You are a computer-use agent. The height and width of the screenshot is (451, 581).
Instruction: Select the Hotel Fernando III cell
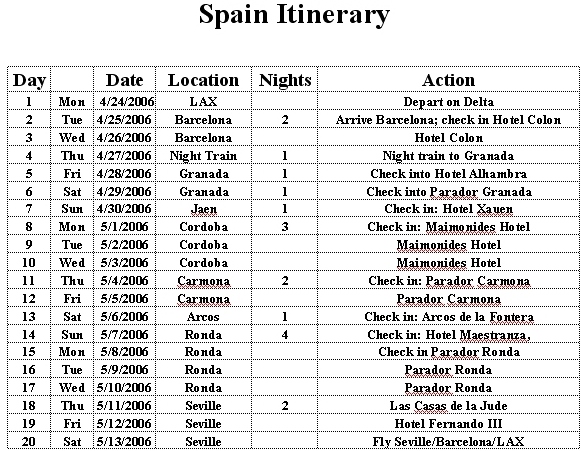point(448,424)
